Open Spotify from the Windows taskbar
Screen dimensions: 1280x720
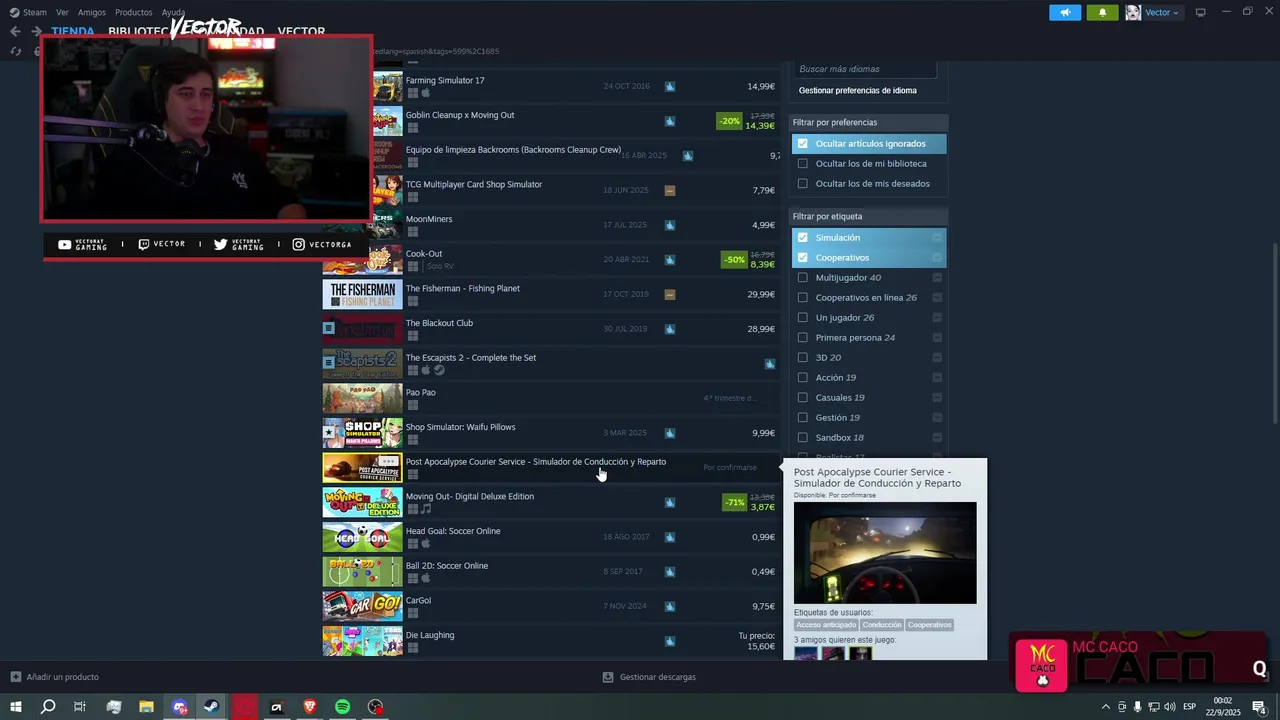(342, 707)
